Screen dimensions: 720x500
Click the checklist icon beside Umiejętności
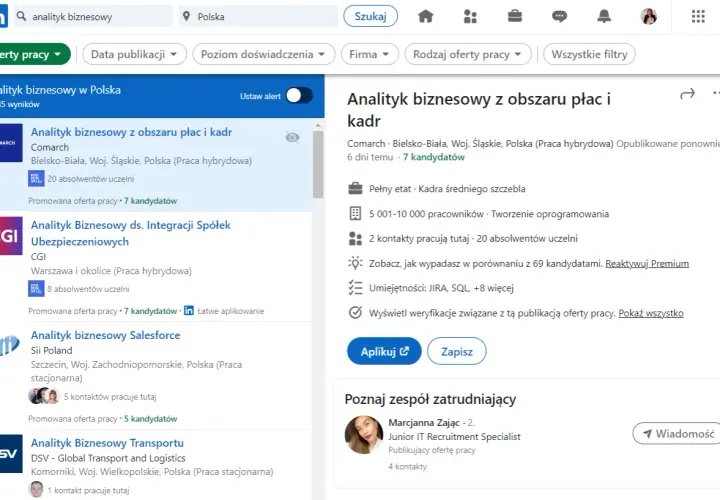tap(355, 288)
